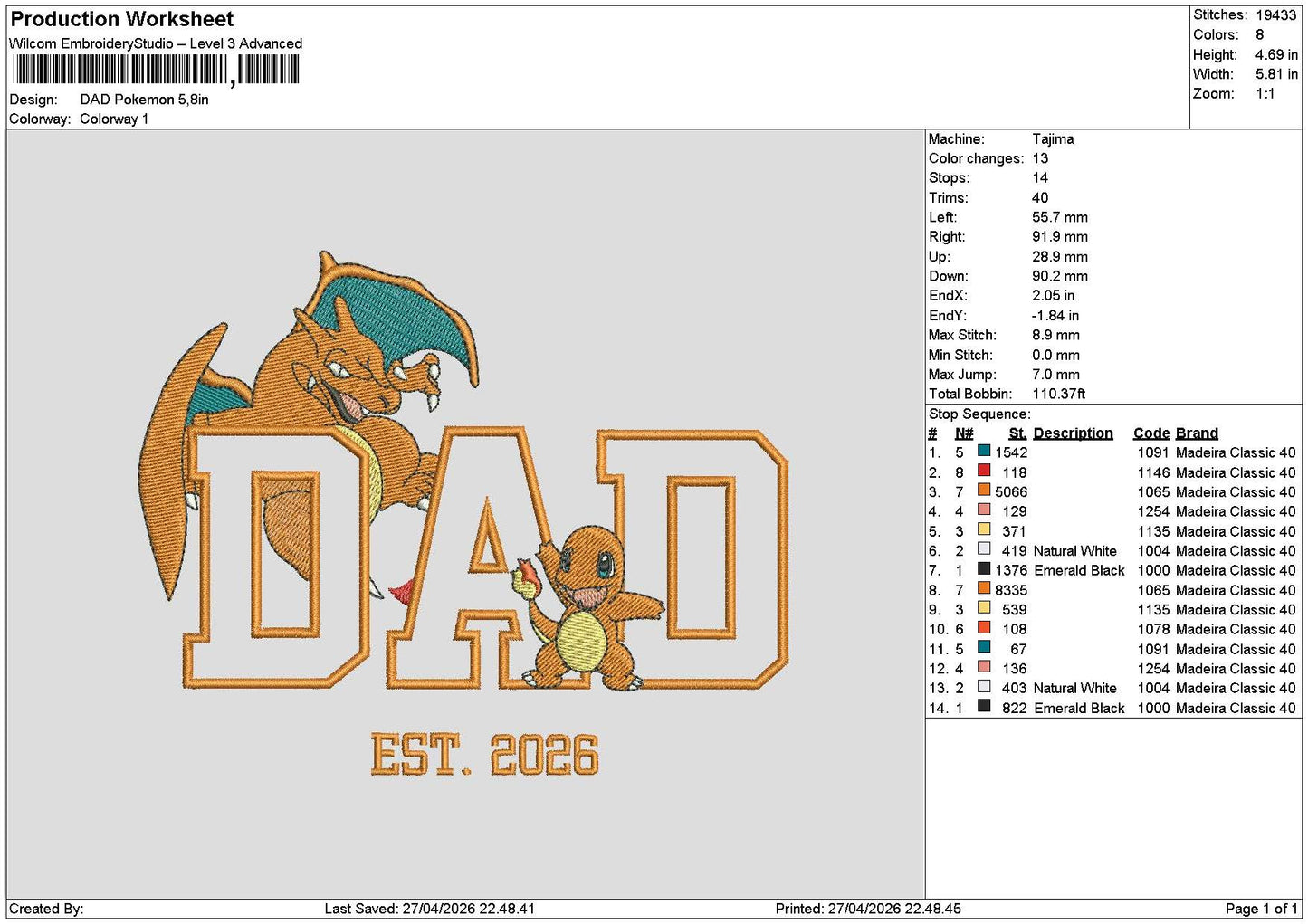The width and height of the screenshot is (1308, 924).
Task: Click the red swatch in stop row 2
Action: [x=984, y=471]
